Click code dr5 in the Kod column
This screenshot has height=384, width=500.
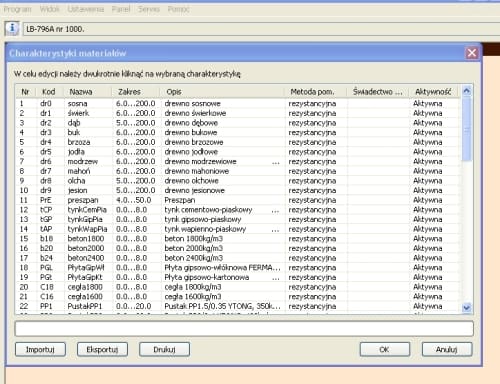pos(46,152)
